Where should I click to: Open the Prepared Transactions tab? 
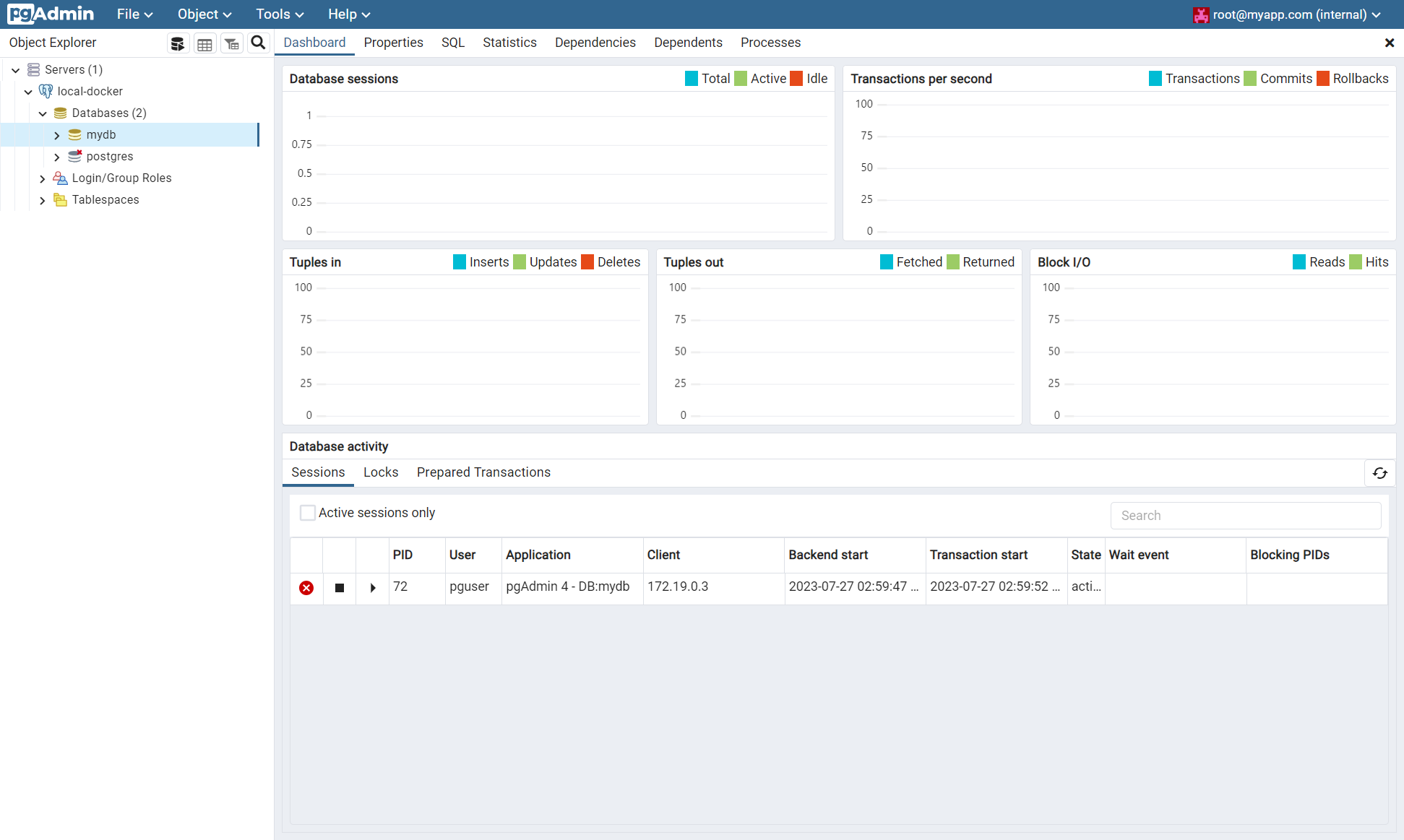coord(483,472)
